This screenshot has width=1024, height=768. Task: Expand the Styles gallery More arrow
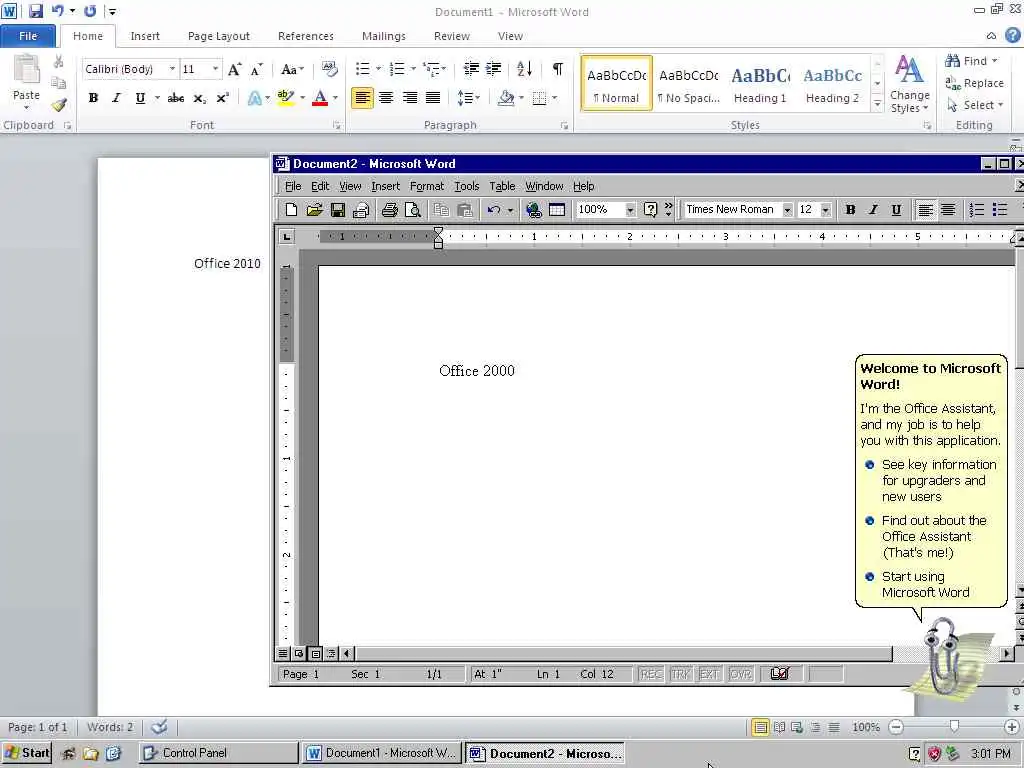point(877,105)
